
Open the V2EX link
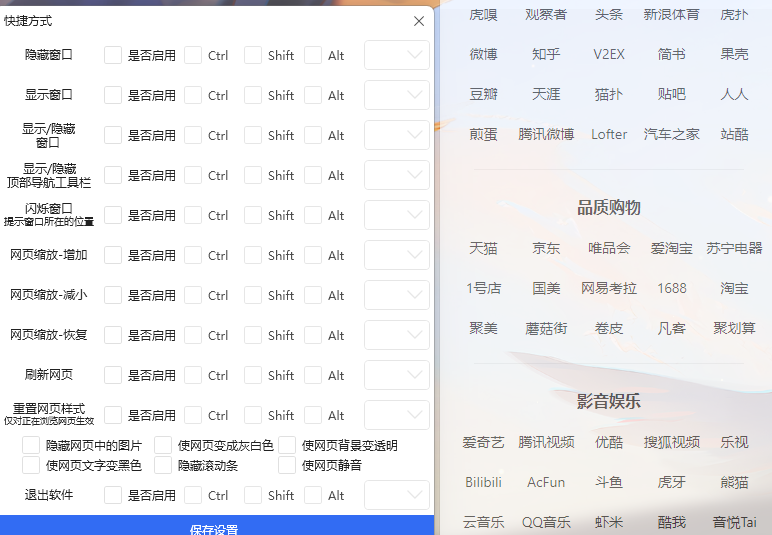point(609,54)
